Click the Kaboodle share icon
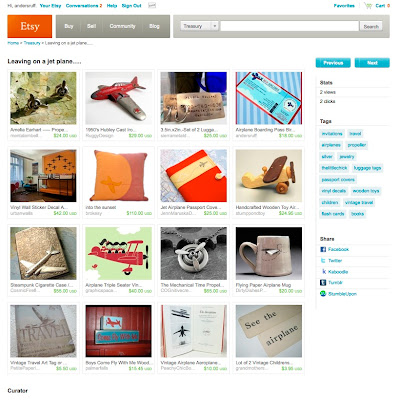Viewport: 400px width, 400px height. [323, 272]
